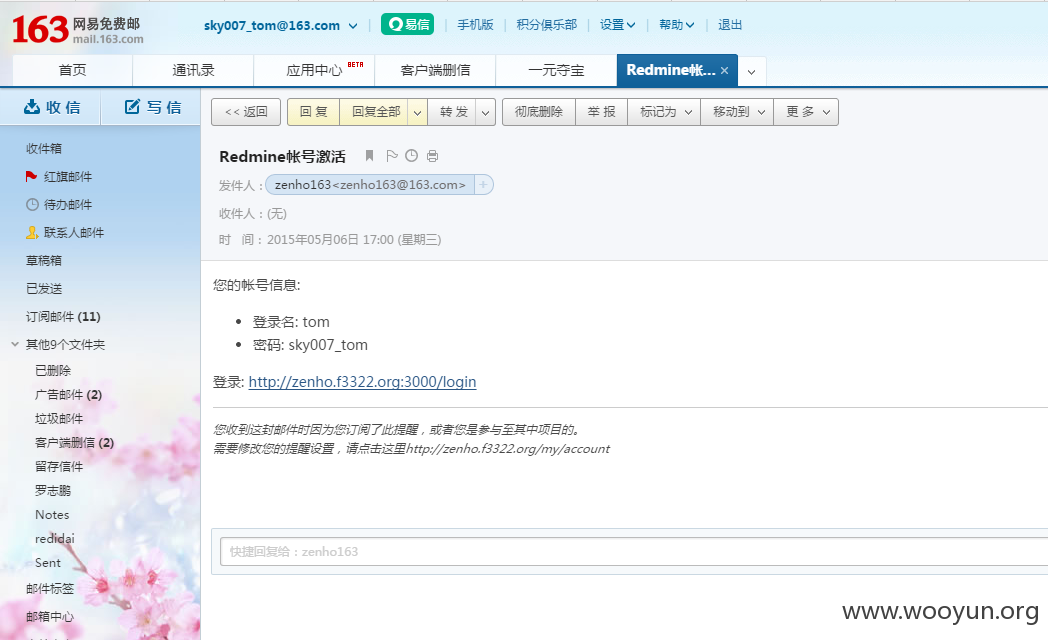
Task: Open the 客户端删信 (2) sidebar folder
Action: click(74, 442)
